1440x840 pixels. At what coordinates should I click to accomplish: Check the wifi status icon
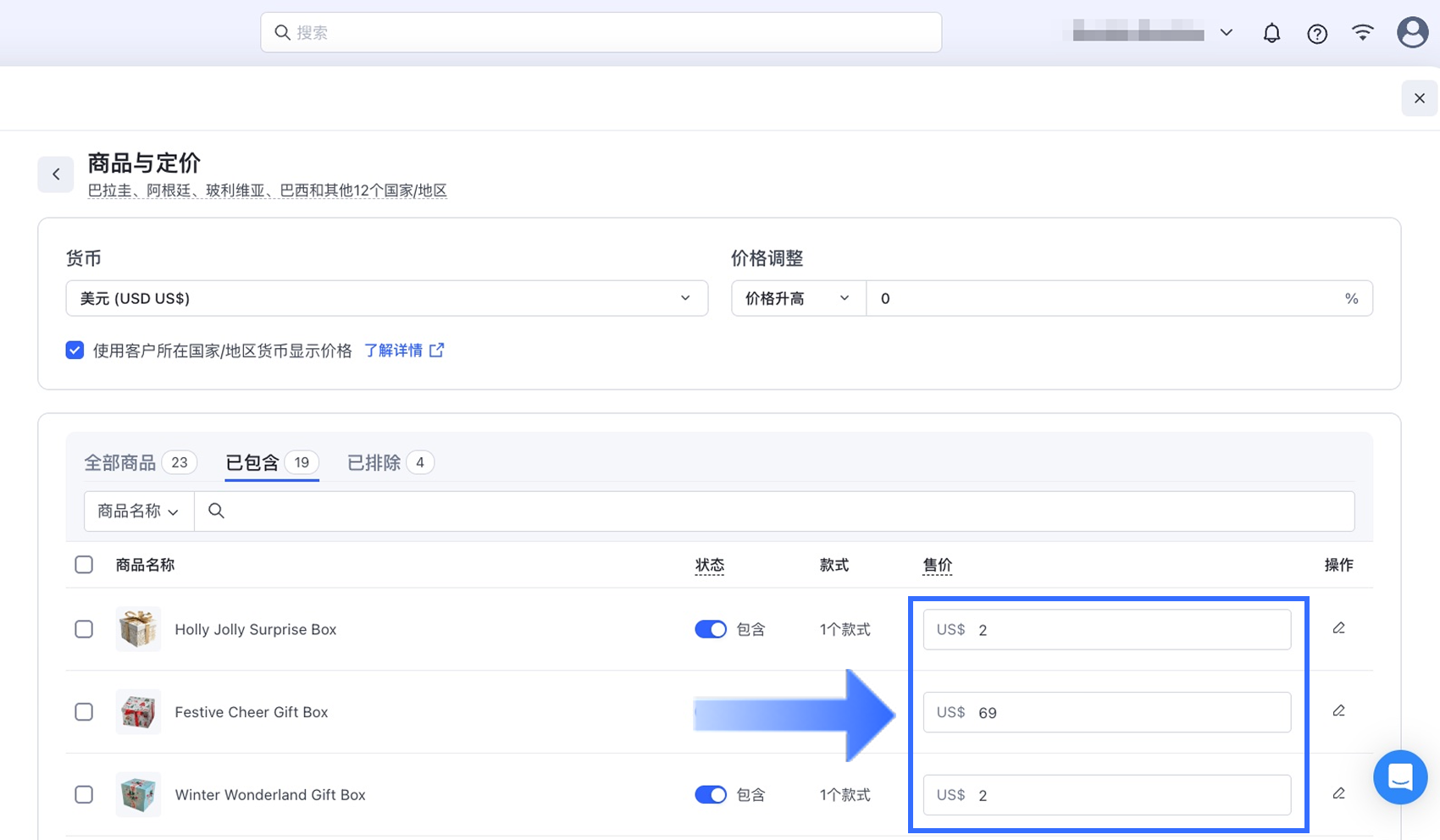click(x=1362, y=32)
